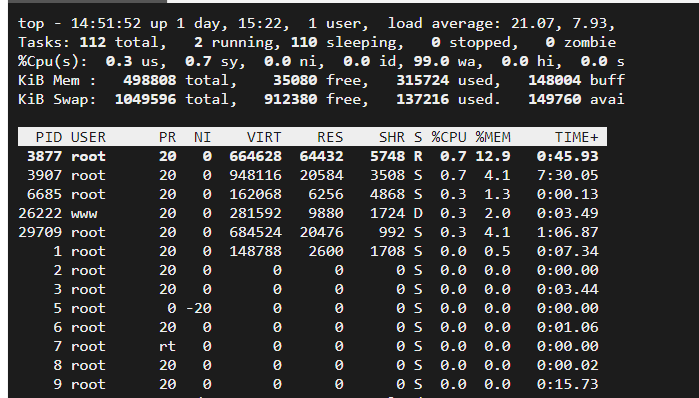Click the top clock time 14:51:52
This screenshot has width=699, height=398.
tap(106, 23)
